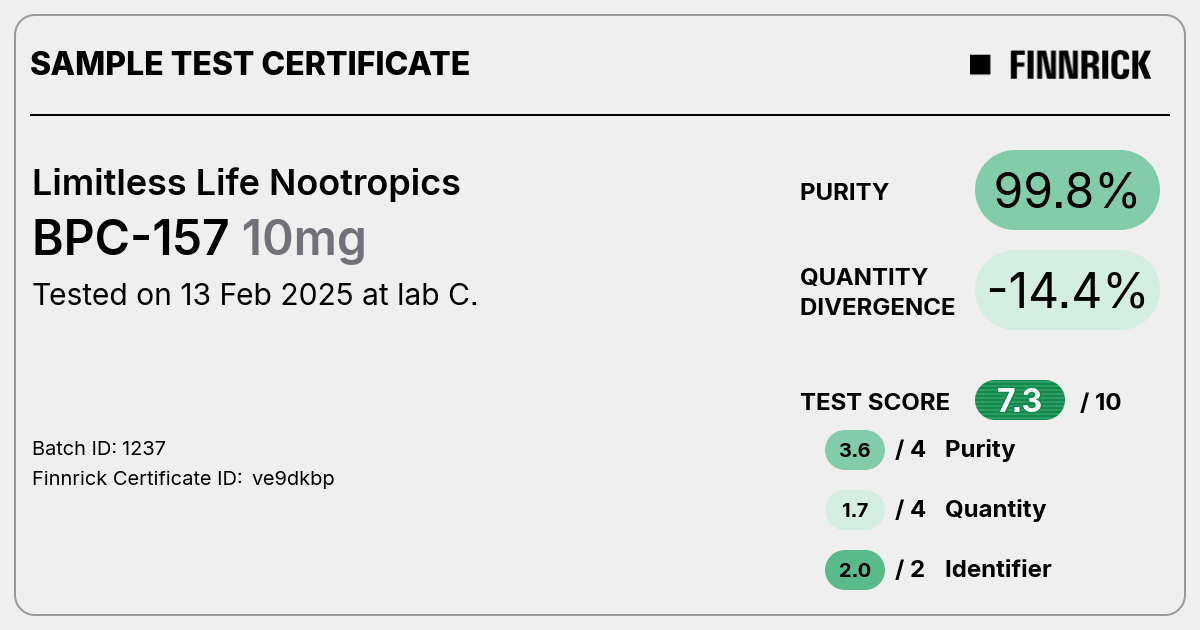1200x630 pixels.
Task: Click the Identifier score label
Action: (998, 569)
